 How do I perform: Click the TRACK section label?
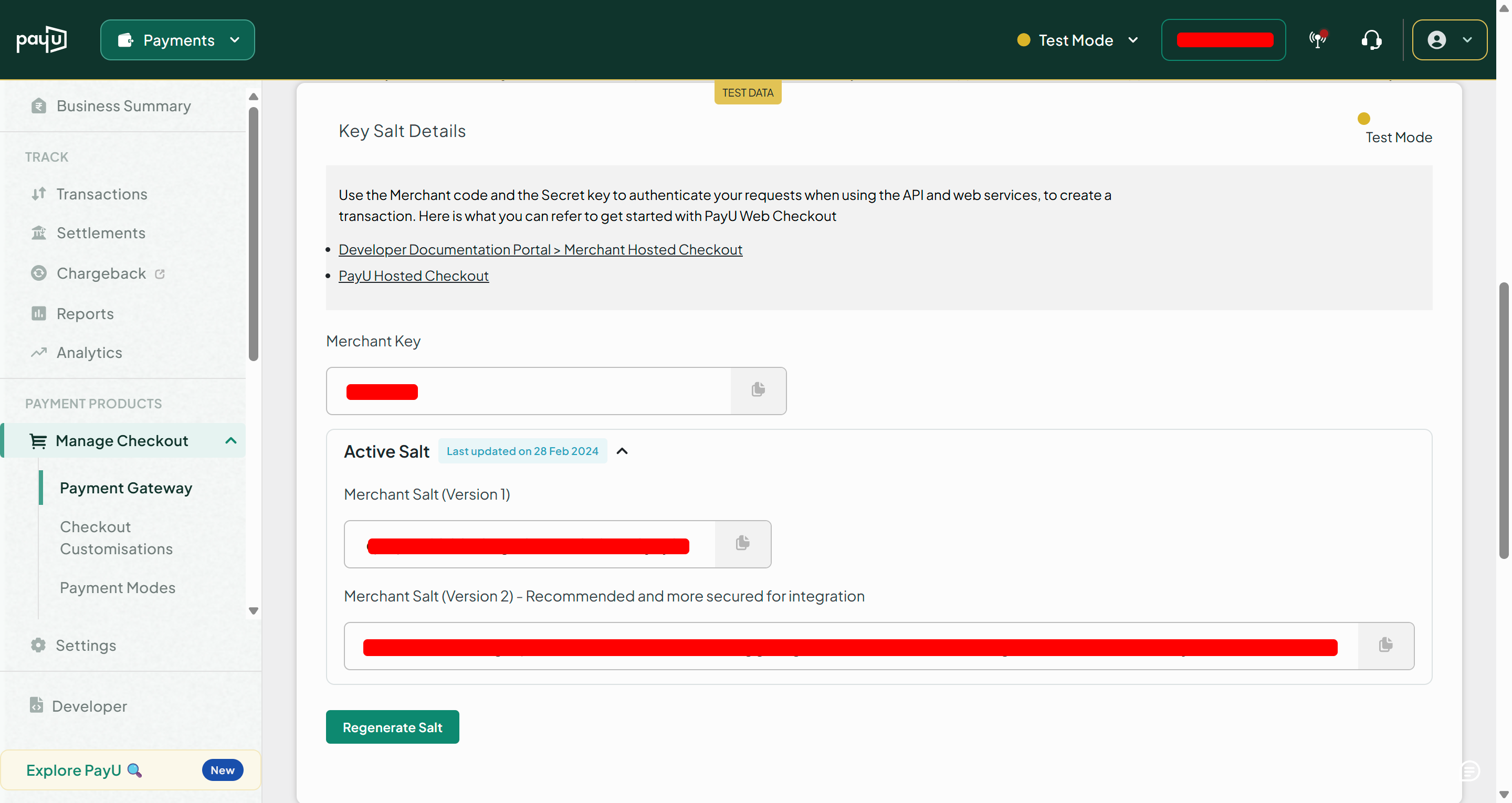tap(46, 157)
